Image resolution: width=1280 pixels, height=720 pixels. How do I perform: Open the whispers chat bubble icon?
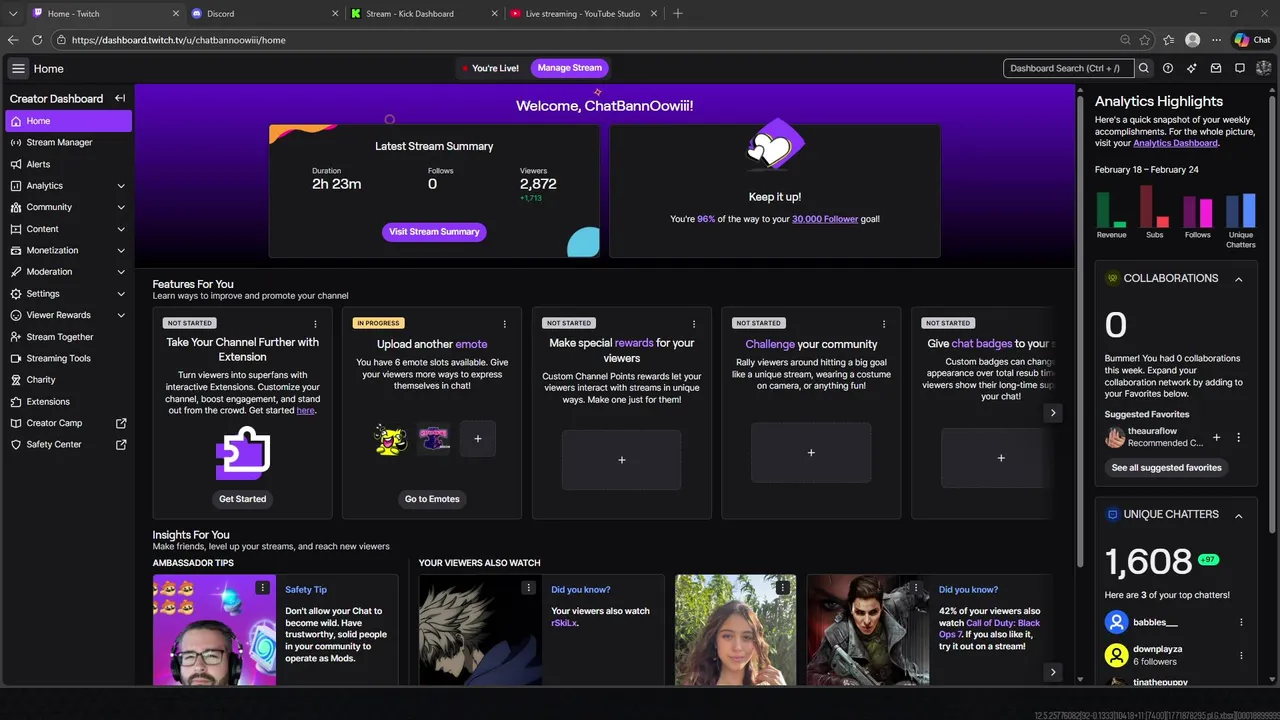pos(1240,68)
